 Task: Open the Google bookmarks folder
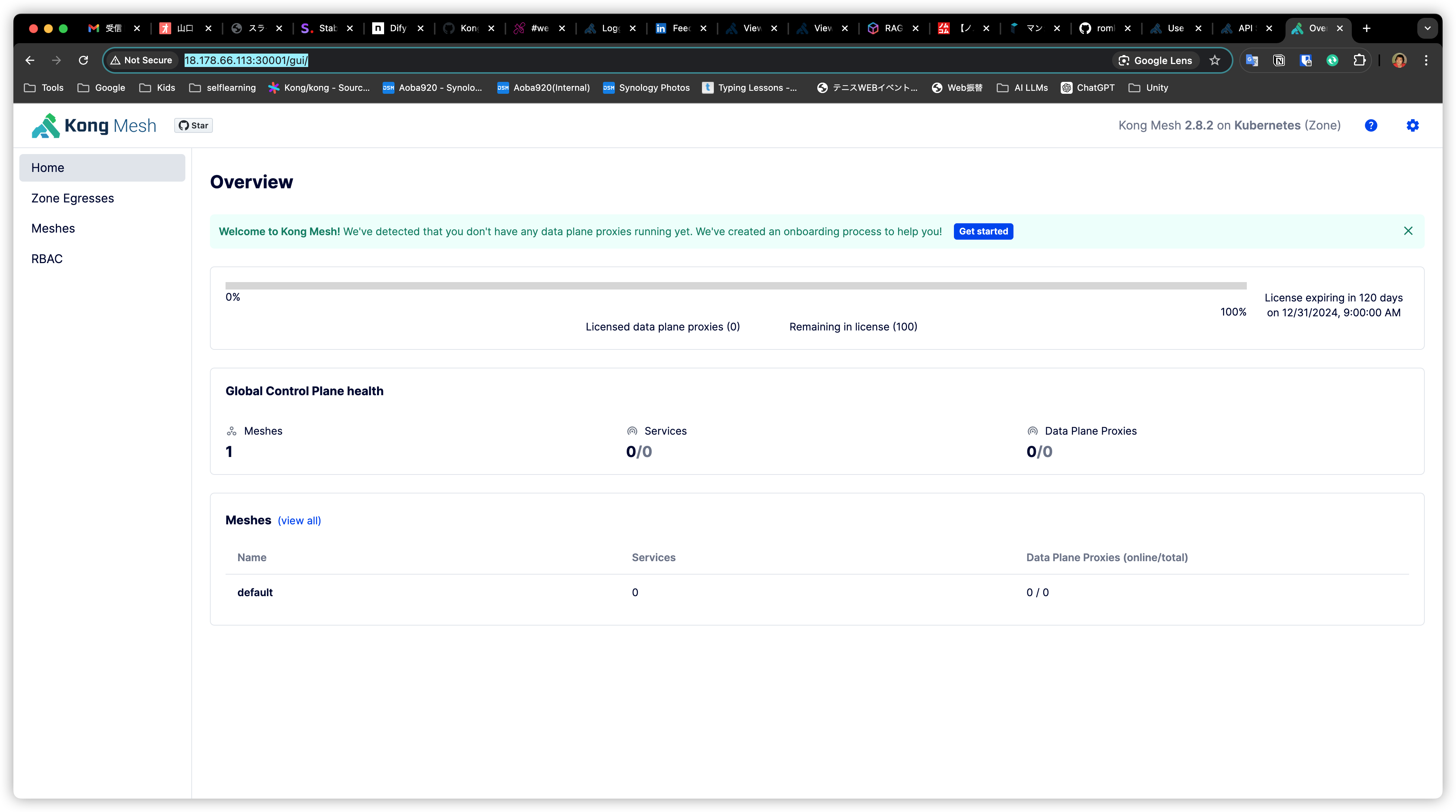click(x=101, y=87)
